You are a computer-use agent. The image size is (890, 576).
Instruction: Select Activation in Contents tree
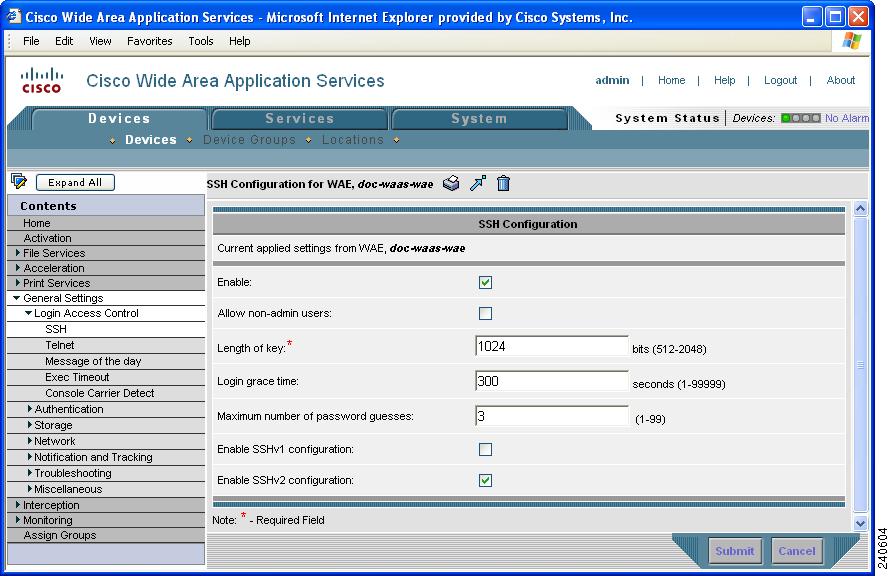[x=48, y=238]
